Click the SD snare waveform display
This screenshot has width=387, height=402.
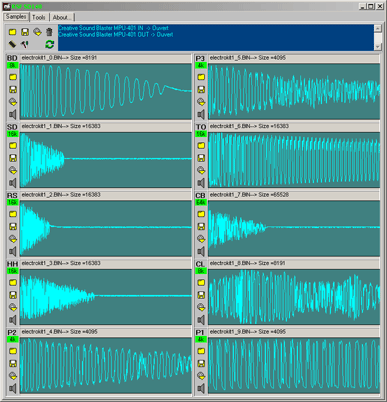106,160
